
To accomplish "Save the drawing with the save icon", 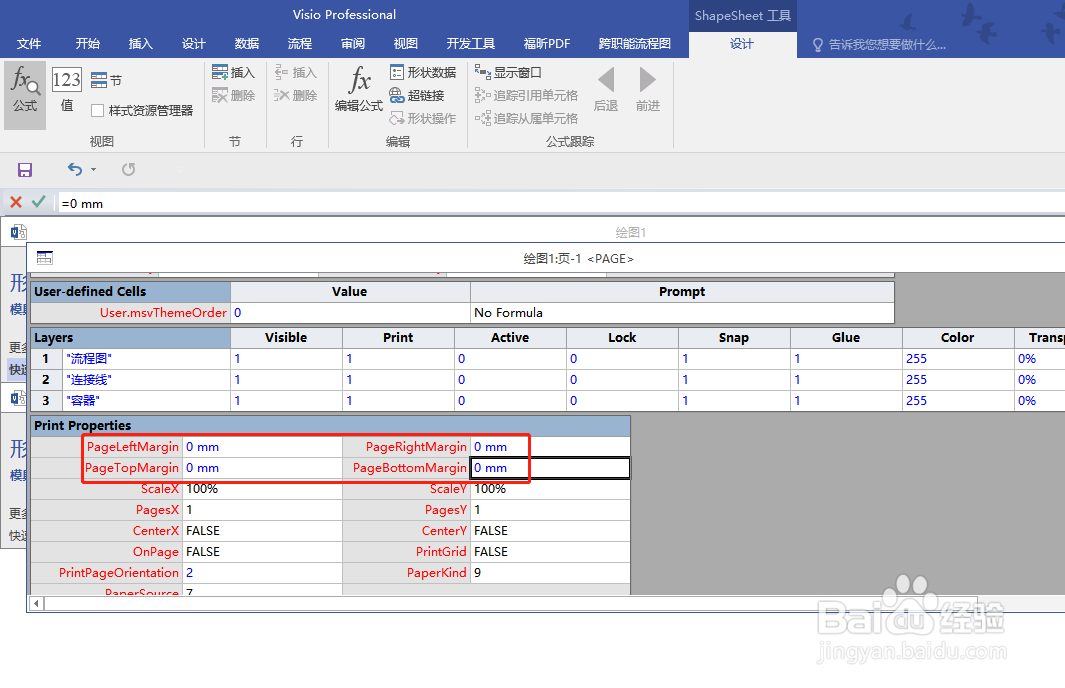I will tap(25, 170).
